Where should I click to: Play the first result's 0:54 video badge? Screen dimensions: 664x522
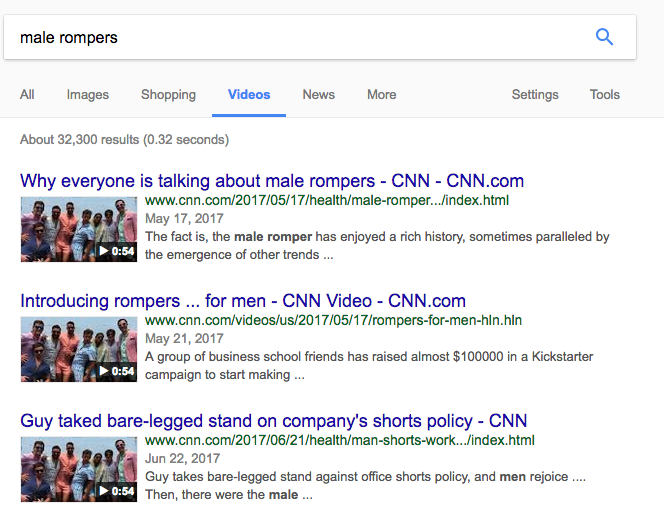click(x=117, y=252)
